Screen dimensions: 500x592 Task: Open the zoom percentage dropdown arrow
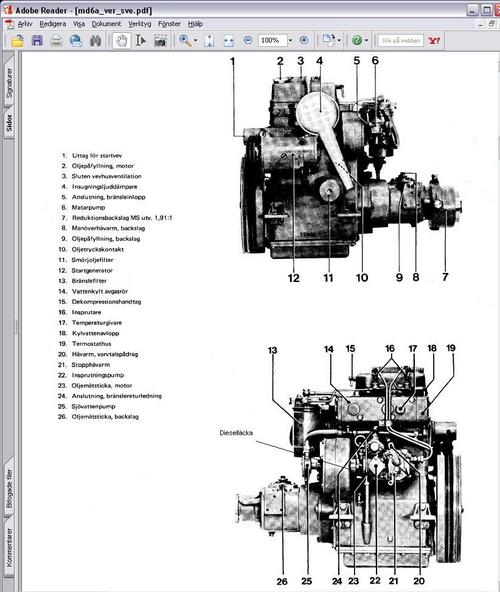[x=290, y=40]
